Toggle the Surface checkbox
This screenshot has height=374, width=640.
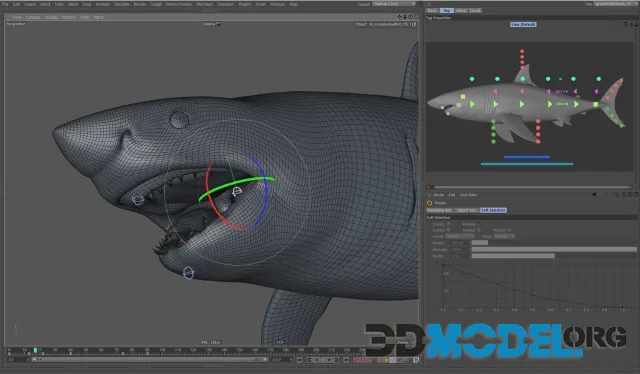pyautogui.click(x=449, y=230)
